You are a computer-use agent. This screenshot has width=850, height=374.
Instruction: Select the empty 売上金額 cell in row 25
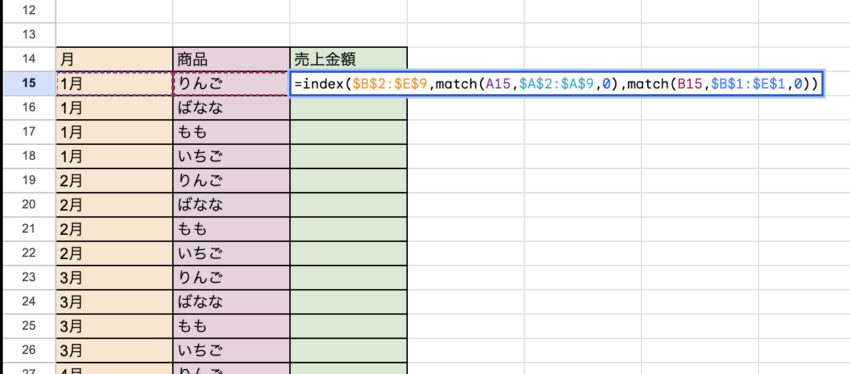tap(349, 326)
